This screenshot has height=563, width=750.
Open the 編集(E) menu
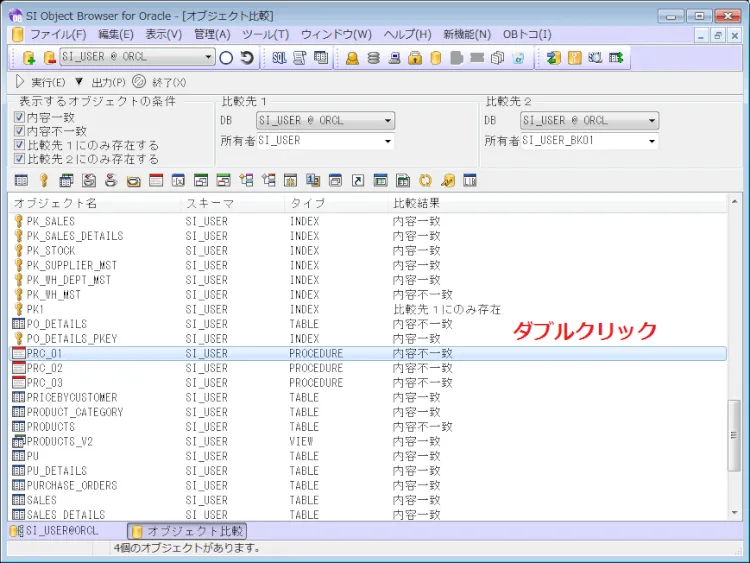(116, 34)
